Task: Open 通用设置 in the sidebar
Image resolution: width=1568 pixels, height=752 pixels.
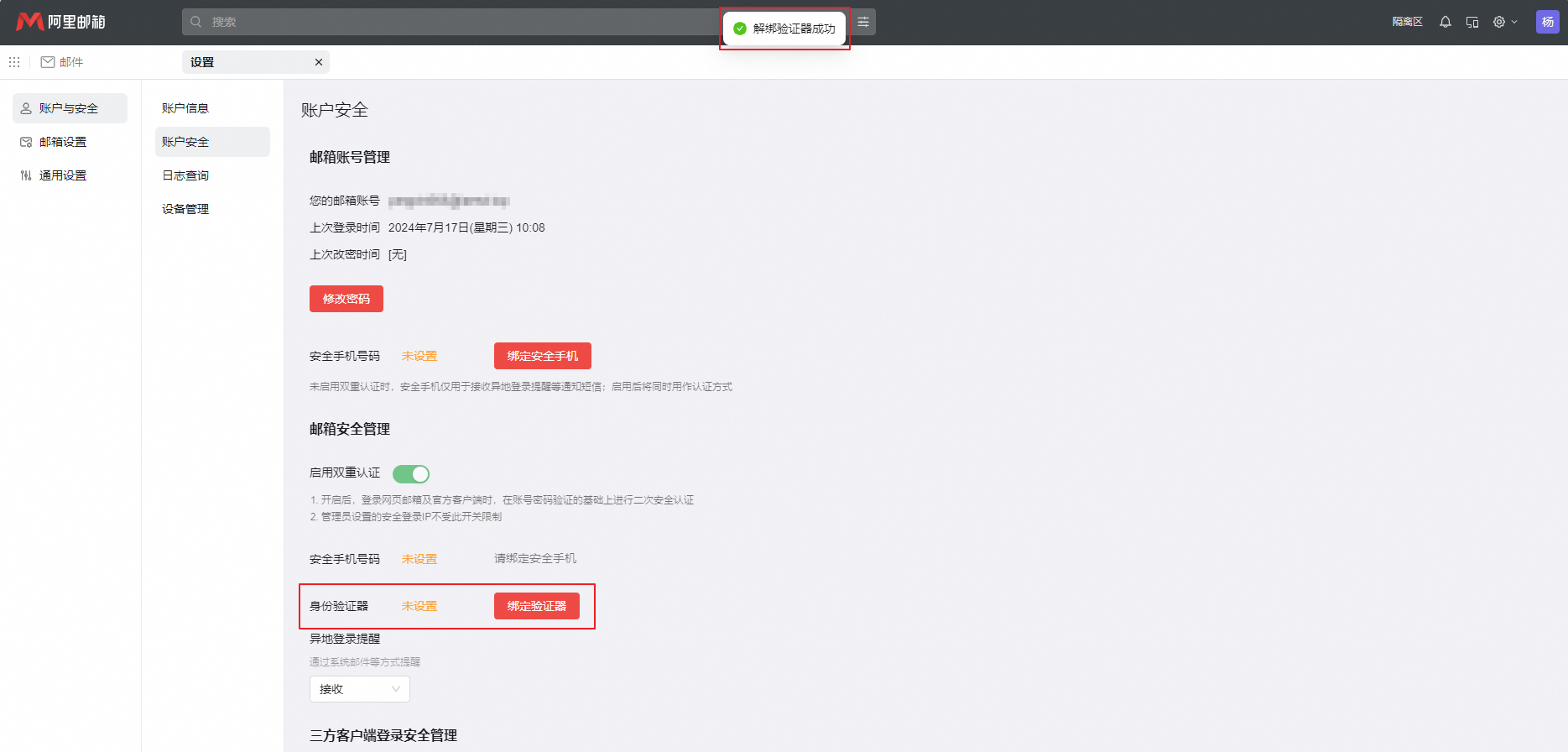Action: pos(63,175)
